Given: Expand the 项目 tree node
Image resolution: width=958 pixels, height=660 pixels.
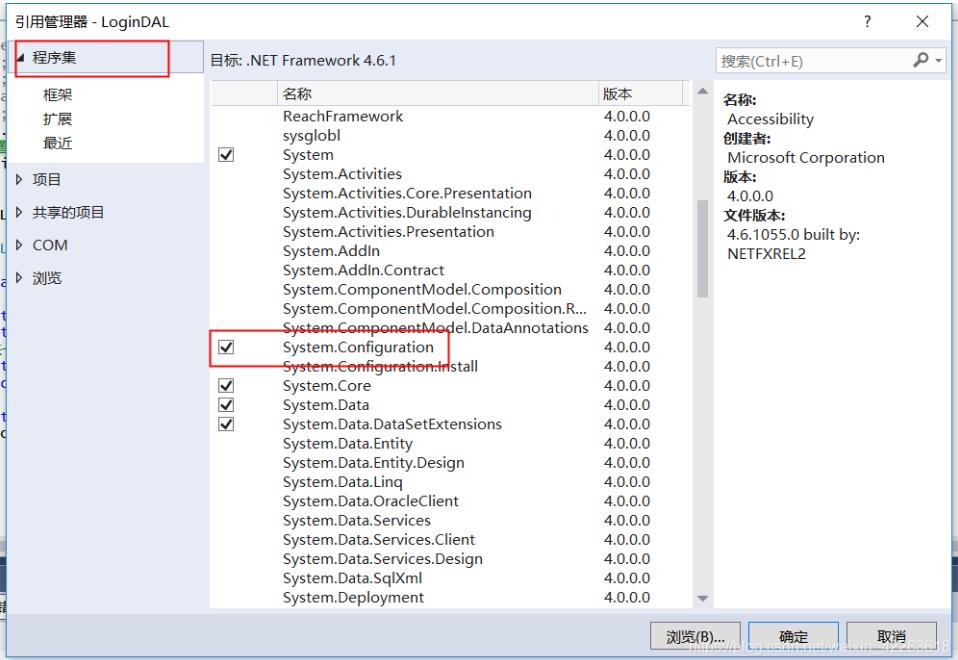Looking at the screenshot, I should [x=19, y=180].
